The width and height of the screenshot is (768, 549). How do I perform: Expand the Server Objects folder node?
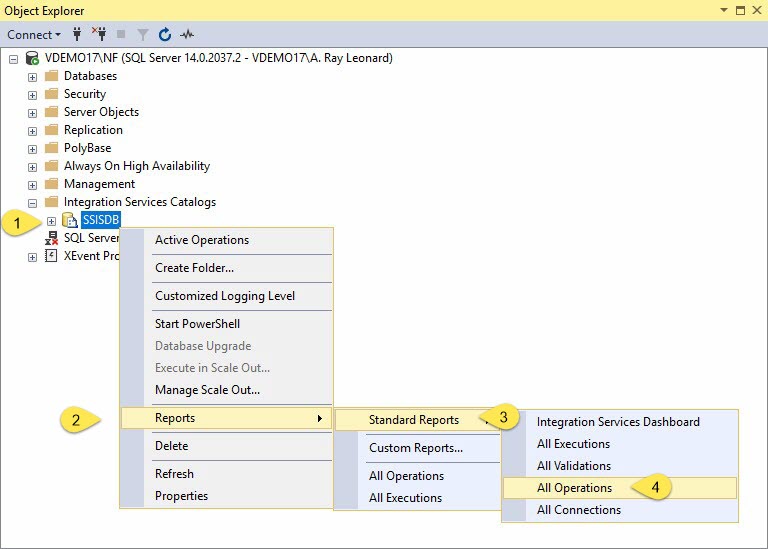32,113
